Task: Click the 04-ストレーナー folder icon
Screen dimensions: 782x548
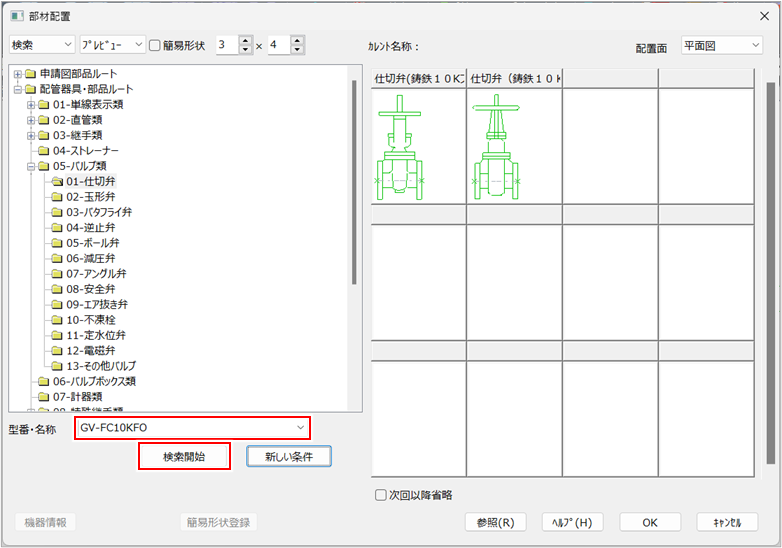Action: (44, 150)
